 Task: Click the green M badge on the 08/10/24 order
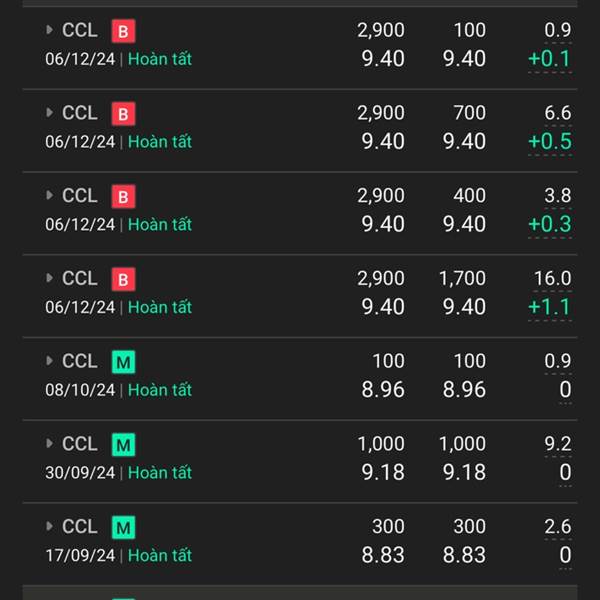[x=123, y=362]
